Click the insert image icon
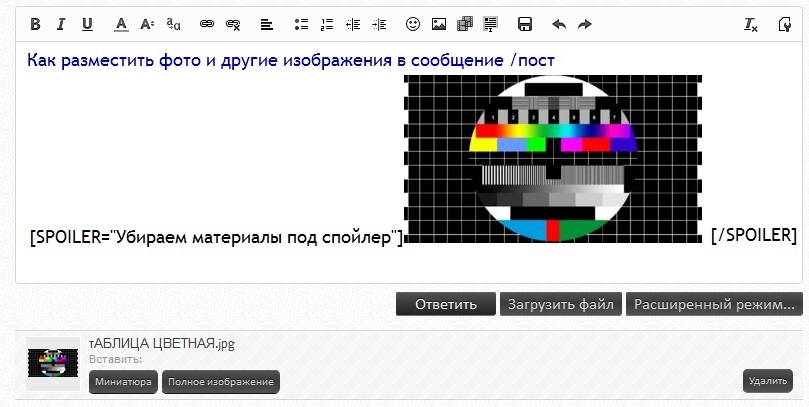This screenshot has height=407, width=809. [439, 24]
